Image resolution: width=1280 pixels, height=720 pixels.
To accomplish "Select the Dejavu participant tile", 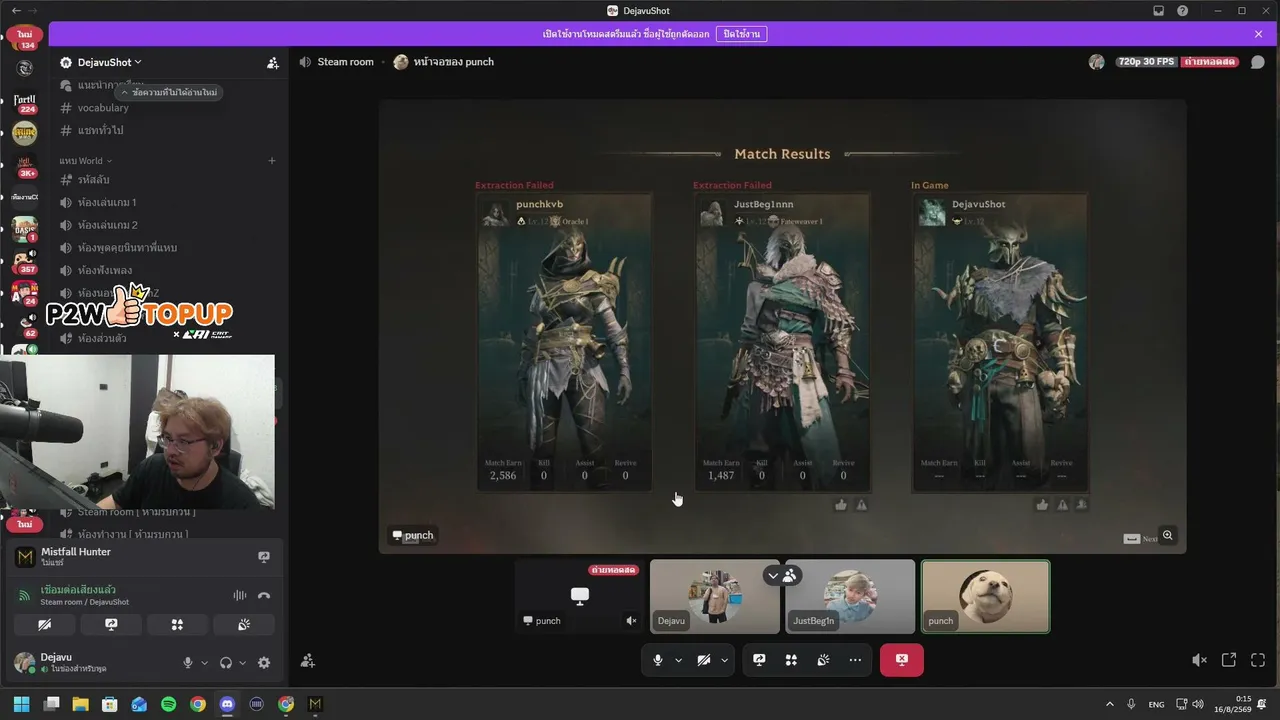I will [x=715, y=596].
